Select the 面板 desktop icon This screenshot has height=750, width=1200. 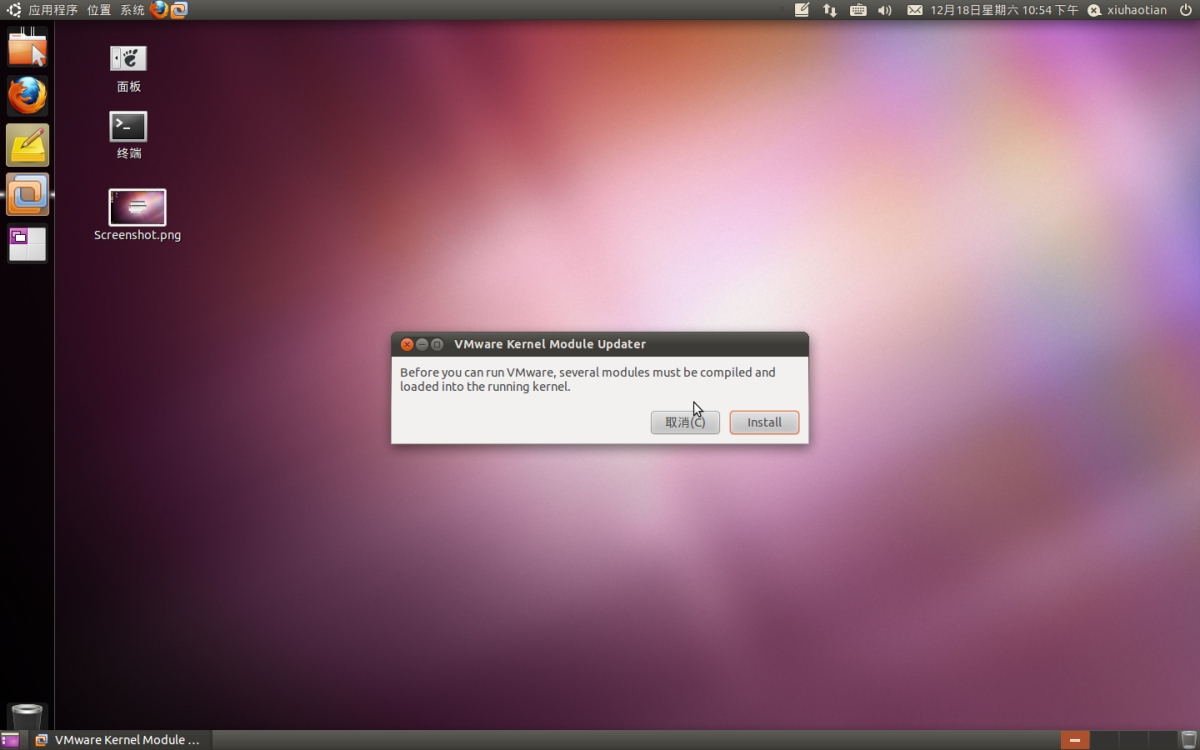[x=128, y=68]
